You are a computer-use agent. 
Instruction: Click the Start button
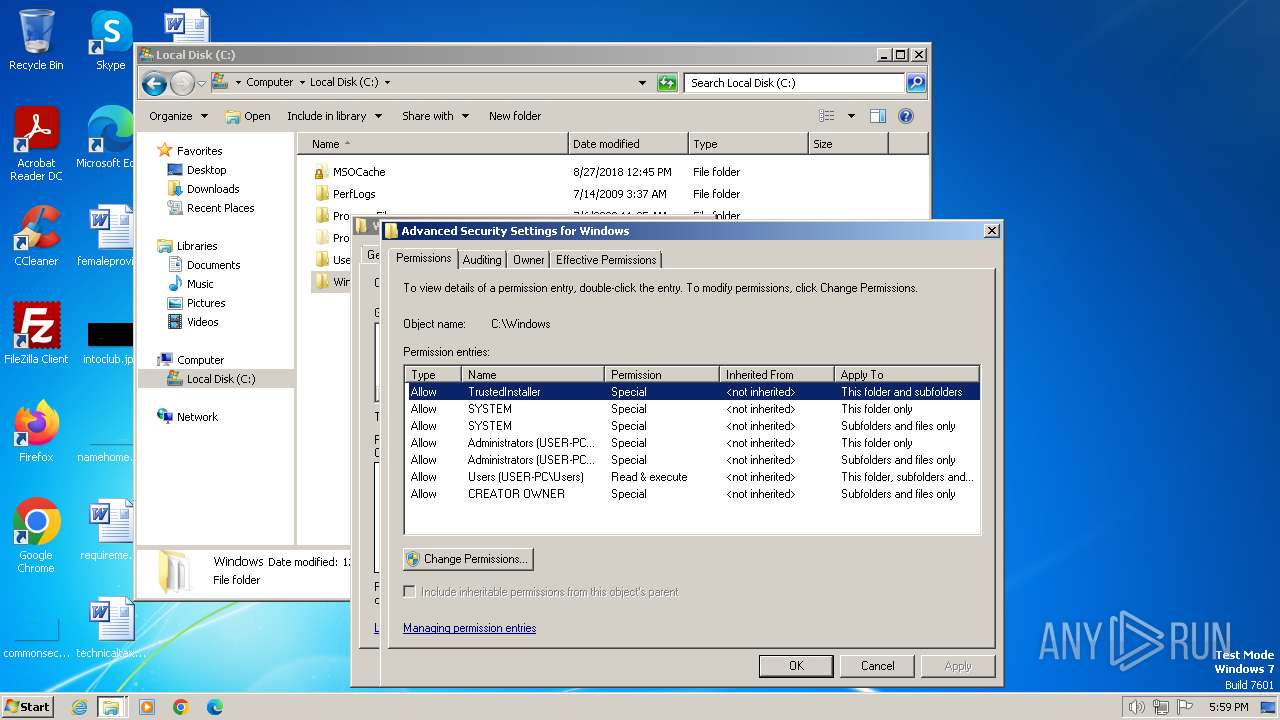[x=28, y=707]
